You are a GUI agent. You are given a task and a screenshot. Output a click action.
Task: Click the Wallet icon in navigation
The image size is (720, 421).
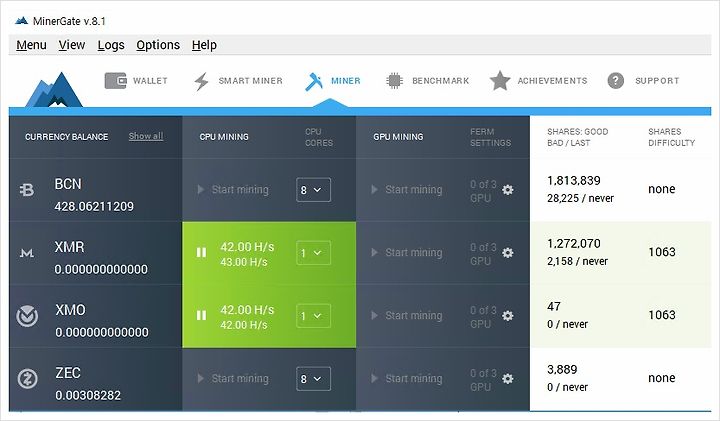coord(115,81)
